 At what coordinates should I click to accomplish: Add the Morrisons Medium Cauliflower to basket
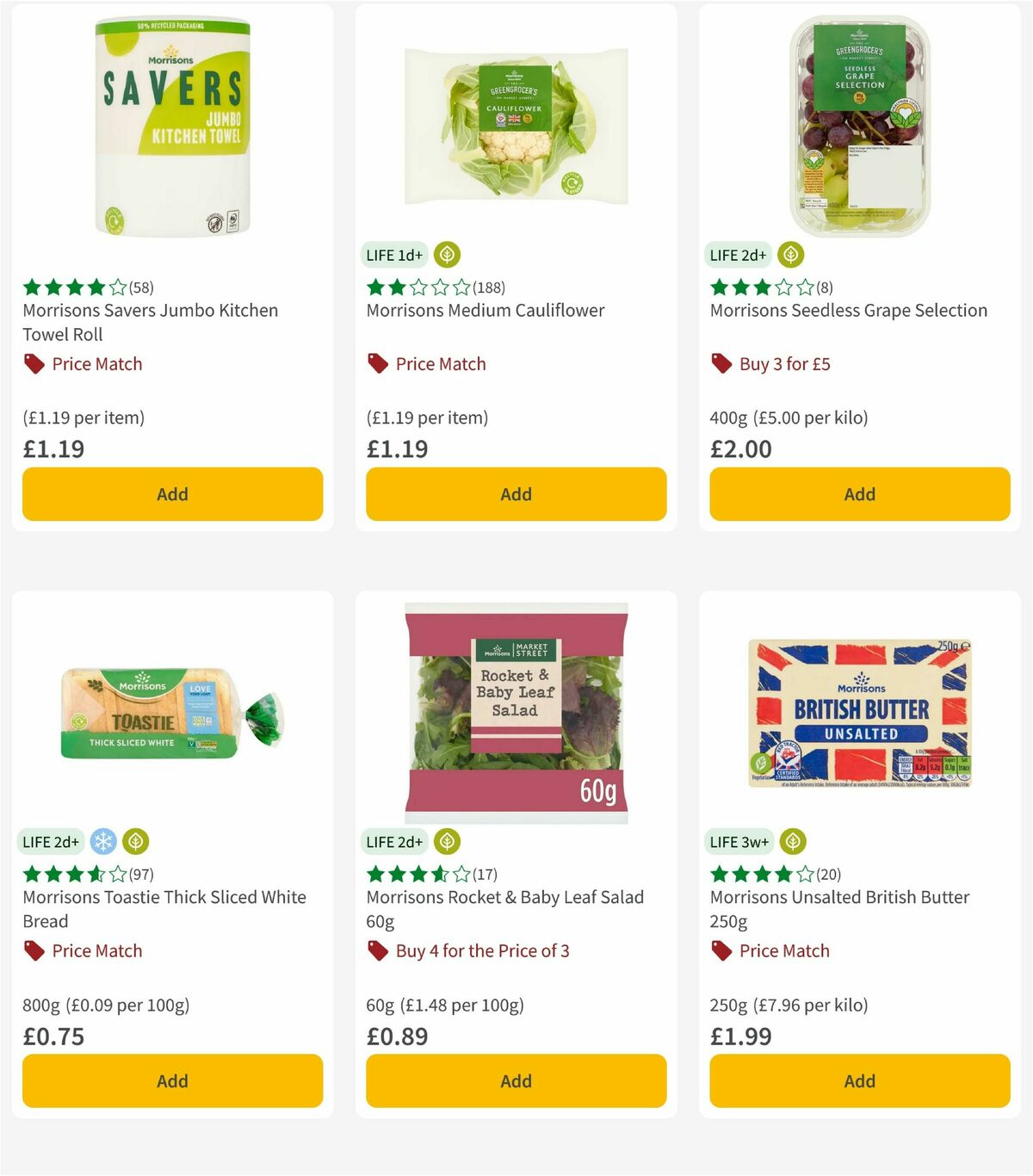click(515, 494)
